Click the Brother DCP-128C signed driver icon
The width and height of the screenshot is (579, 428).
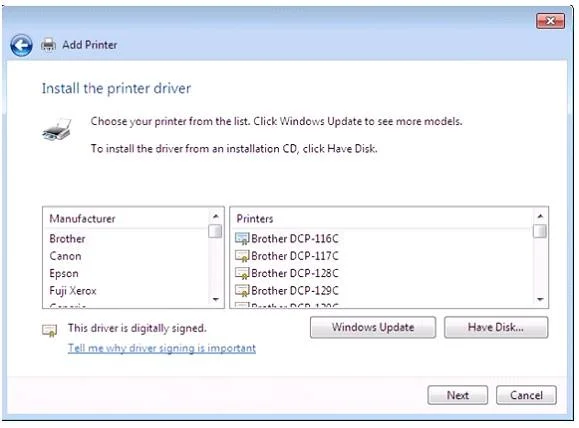pyautogui.click(x=242, y=274)
